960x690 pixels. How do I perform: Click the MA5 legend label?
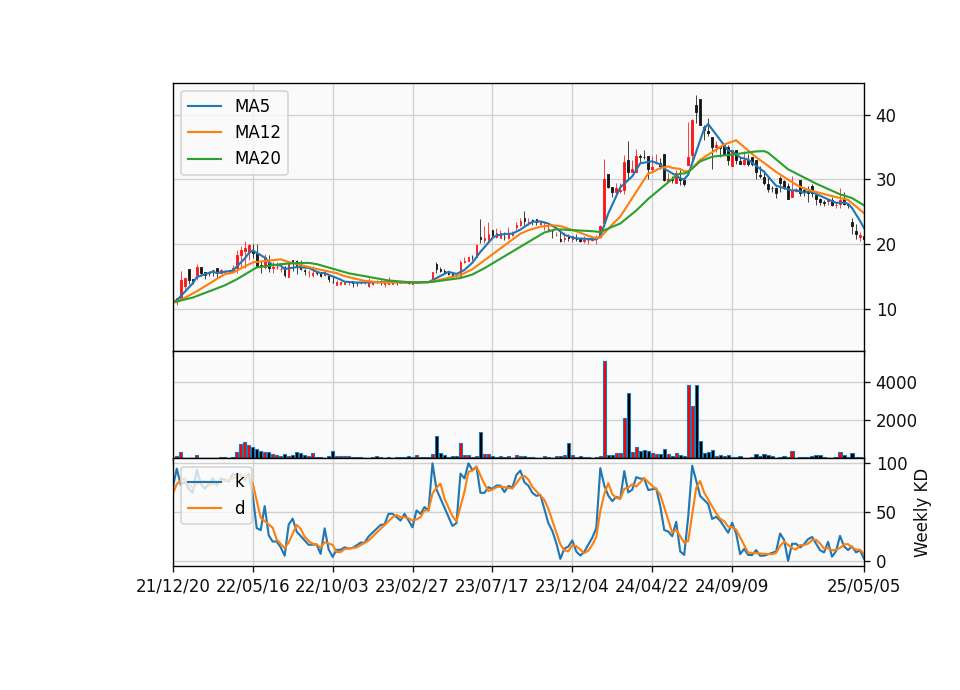(x=252, y=106)
